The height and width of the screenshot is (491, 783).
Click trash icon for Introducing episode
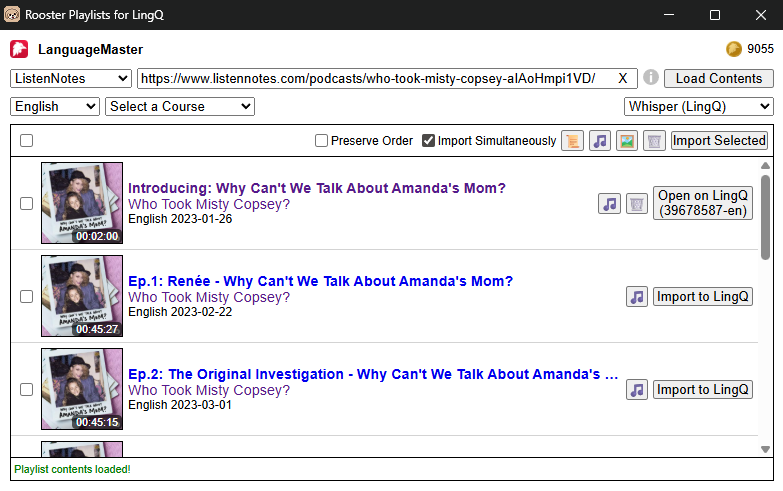pos(637,204)
